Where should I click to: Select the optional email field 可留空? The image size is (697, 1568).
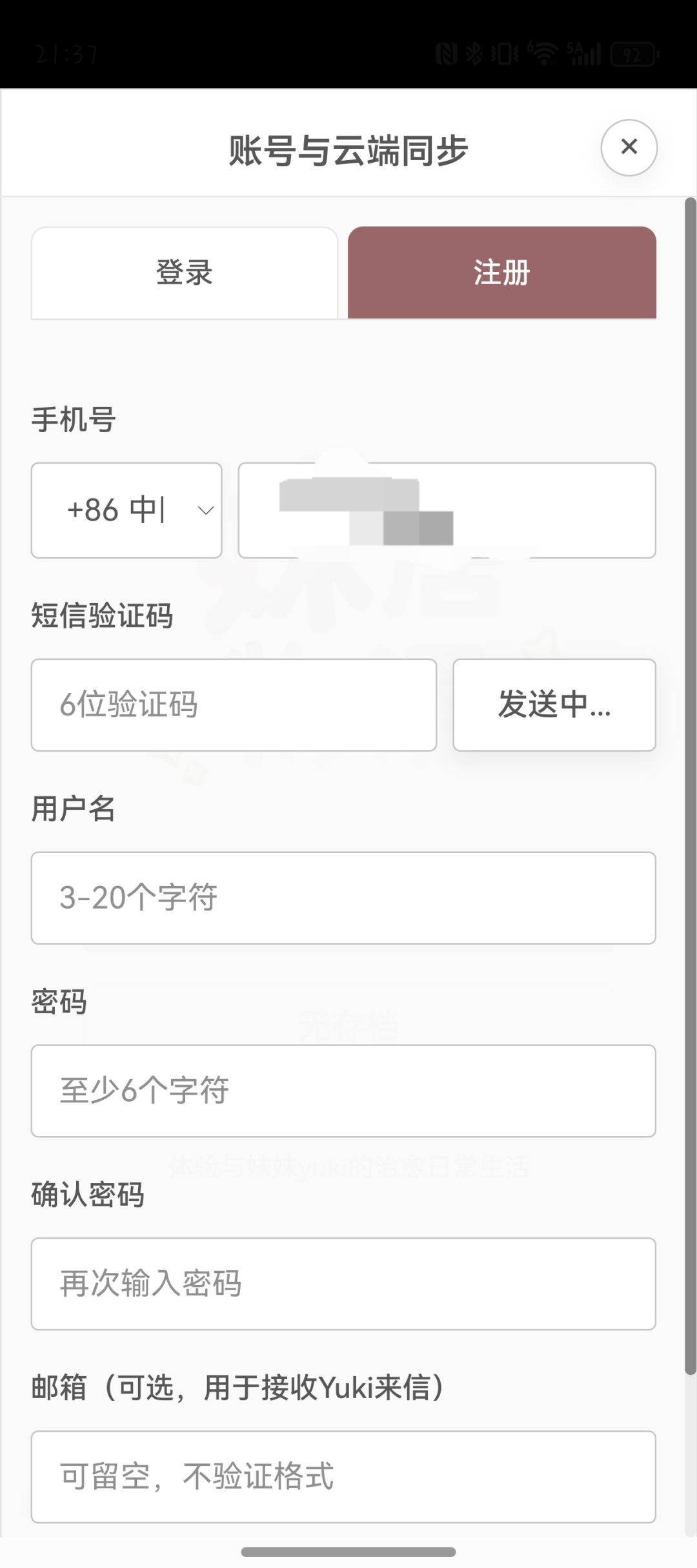[x=343, y=1477]
